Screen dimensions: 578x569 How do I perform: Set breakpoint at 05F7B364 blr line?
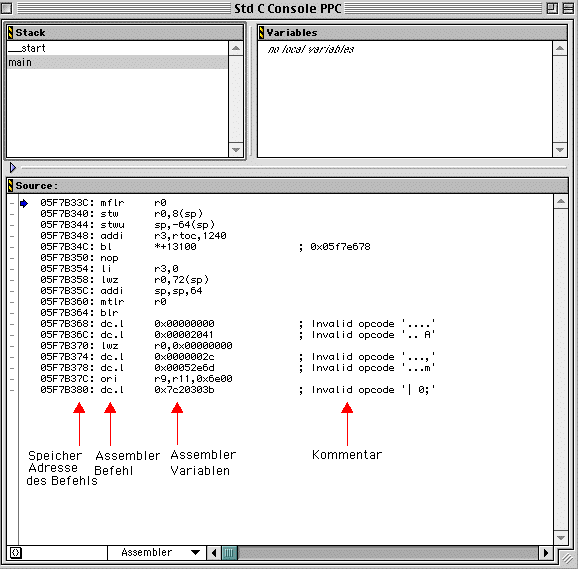click(x=12, y=313)
